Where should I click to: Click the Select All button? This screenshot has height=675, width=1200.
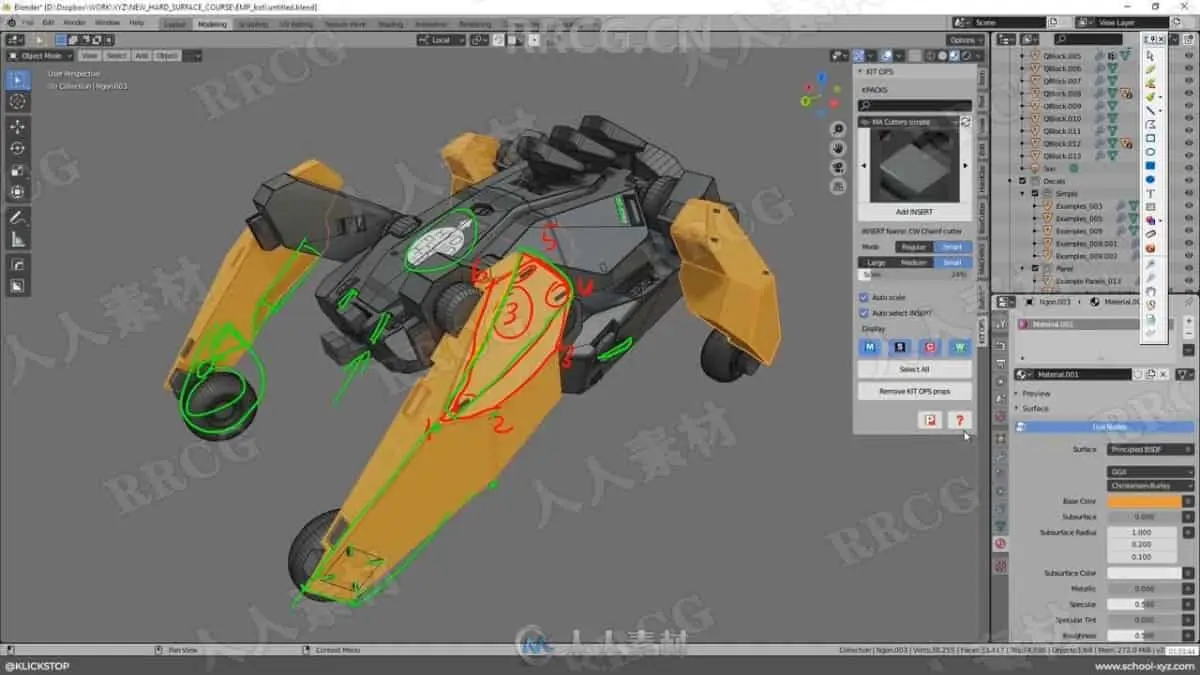(915, 369)
